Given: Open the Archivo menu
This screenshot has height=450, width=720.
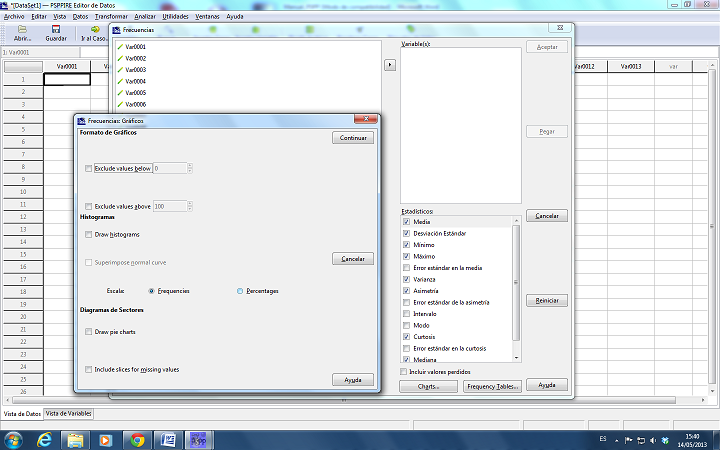Looking at the screenshot, I should coord(14,17).
